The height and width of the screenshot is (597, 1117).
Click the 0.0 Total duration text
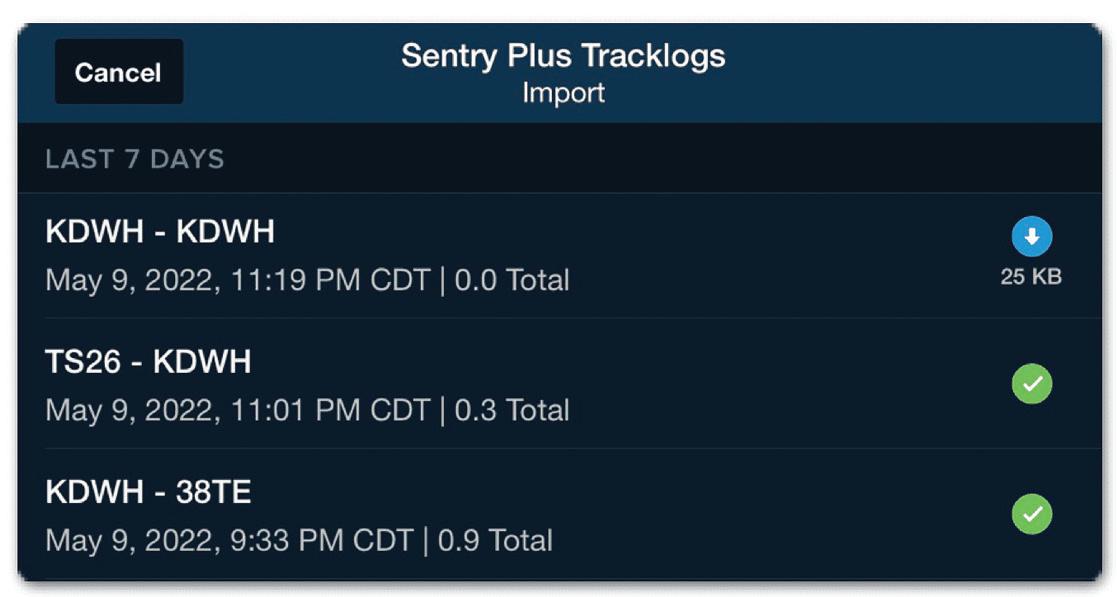[512, 280]
